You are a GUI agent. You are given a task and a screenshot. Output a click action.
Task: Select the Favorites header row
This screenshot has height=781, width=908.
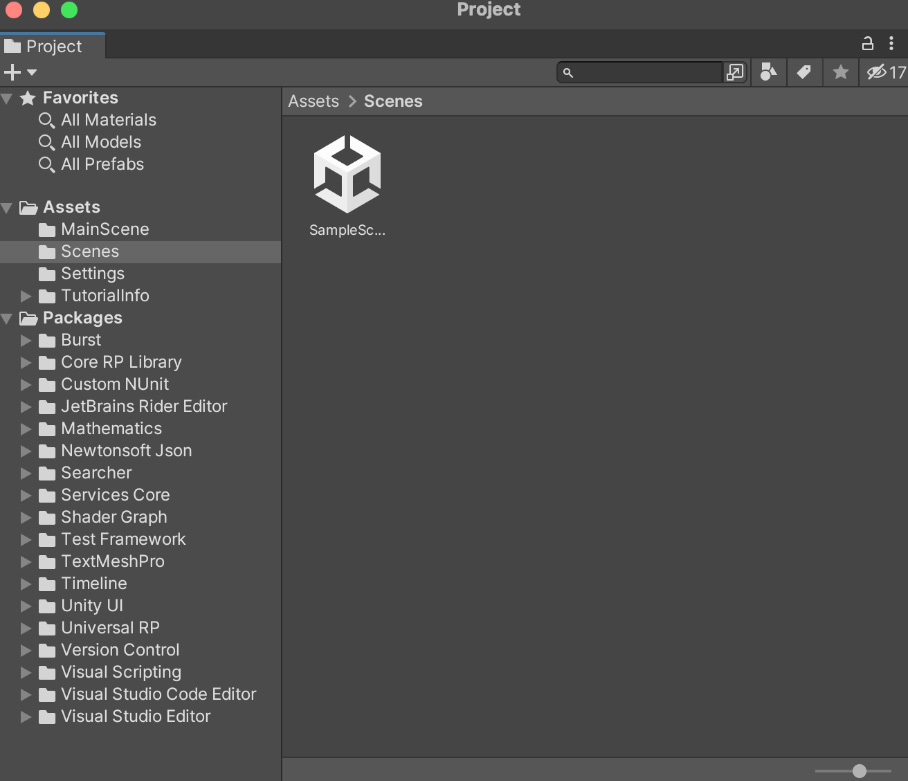tap(140, 98)
